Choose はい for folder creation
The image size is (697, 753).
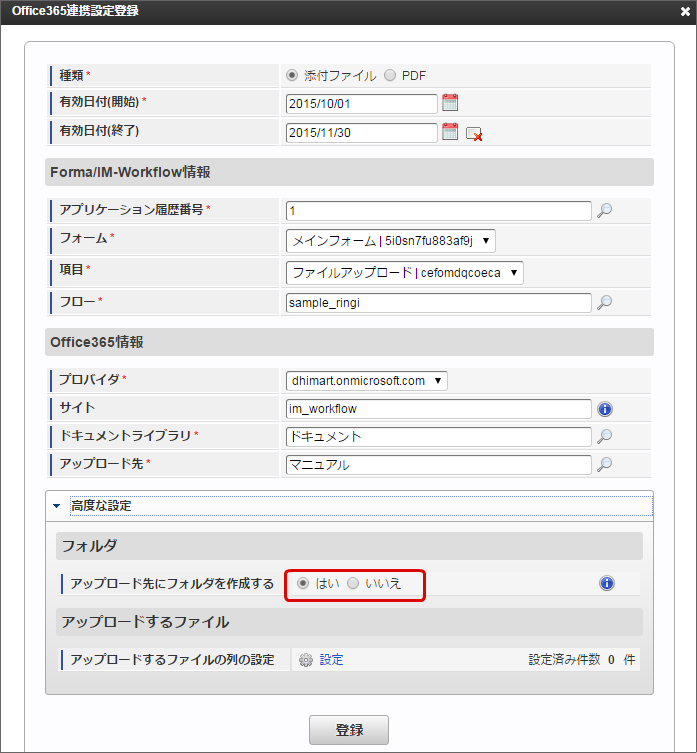(x=303, y=583)
